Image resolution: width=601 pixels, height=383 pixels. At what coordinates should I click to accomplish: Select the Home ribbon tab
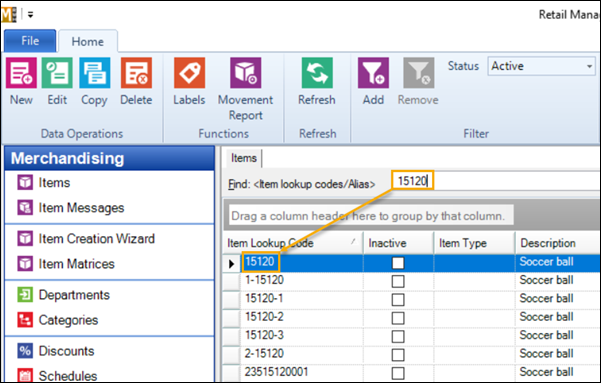(x=88, y=41)
